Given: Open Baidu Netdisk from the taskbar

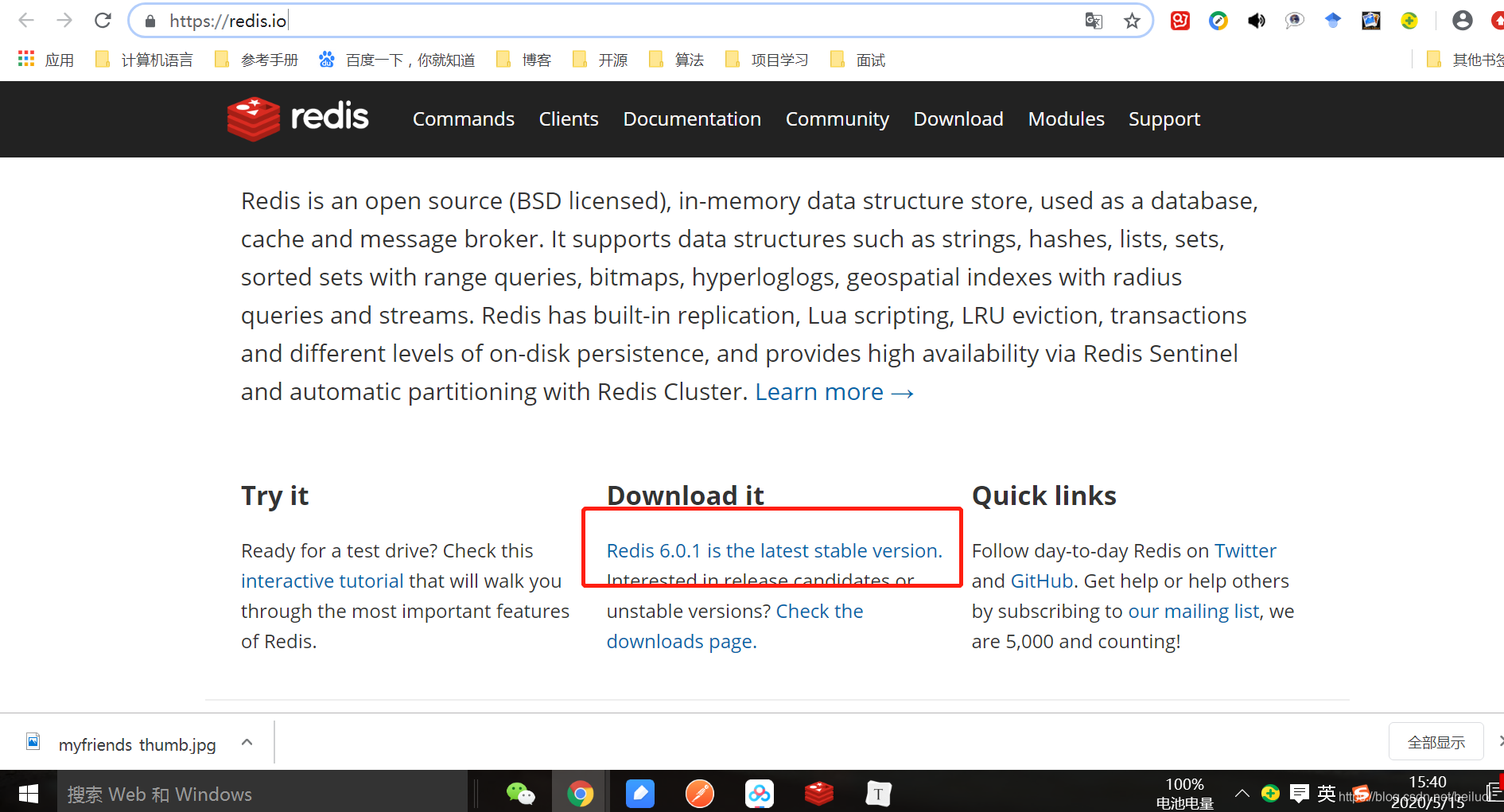Looking at the screenshot, I should point(760,793).
